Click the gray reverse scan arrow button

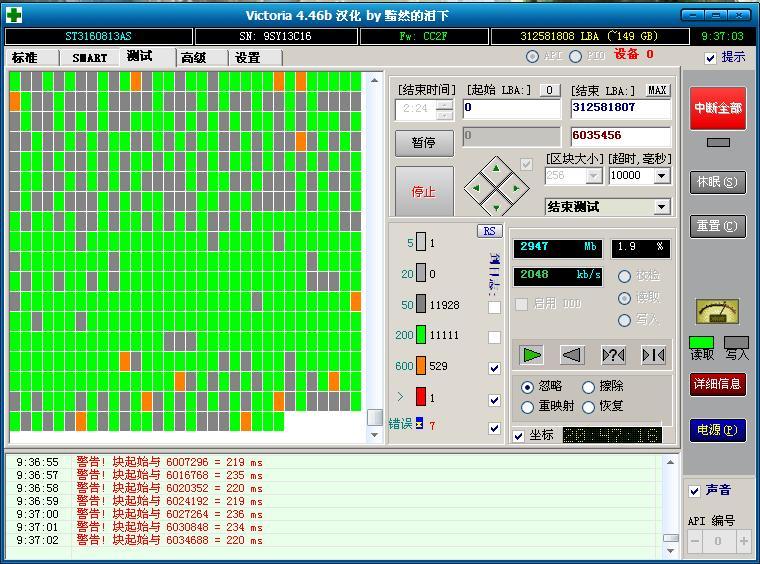[572, 355]
